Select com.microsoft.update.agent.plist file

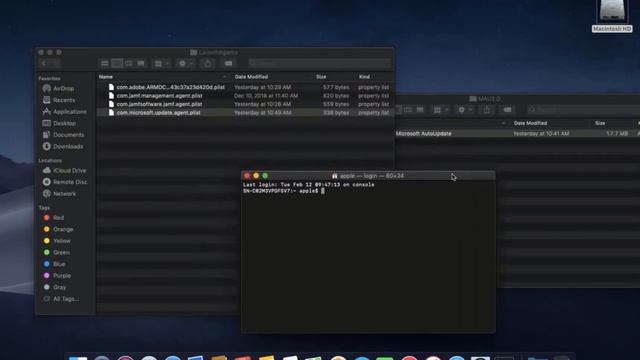(245, 113)
